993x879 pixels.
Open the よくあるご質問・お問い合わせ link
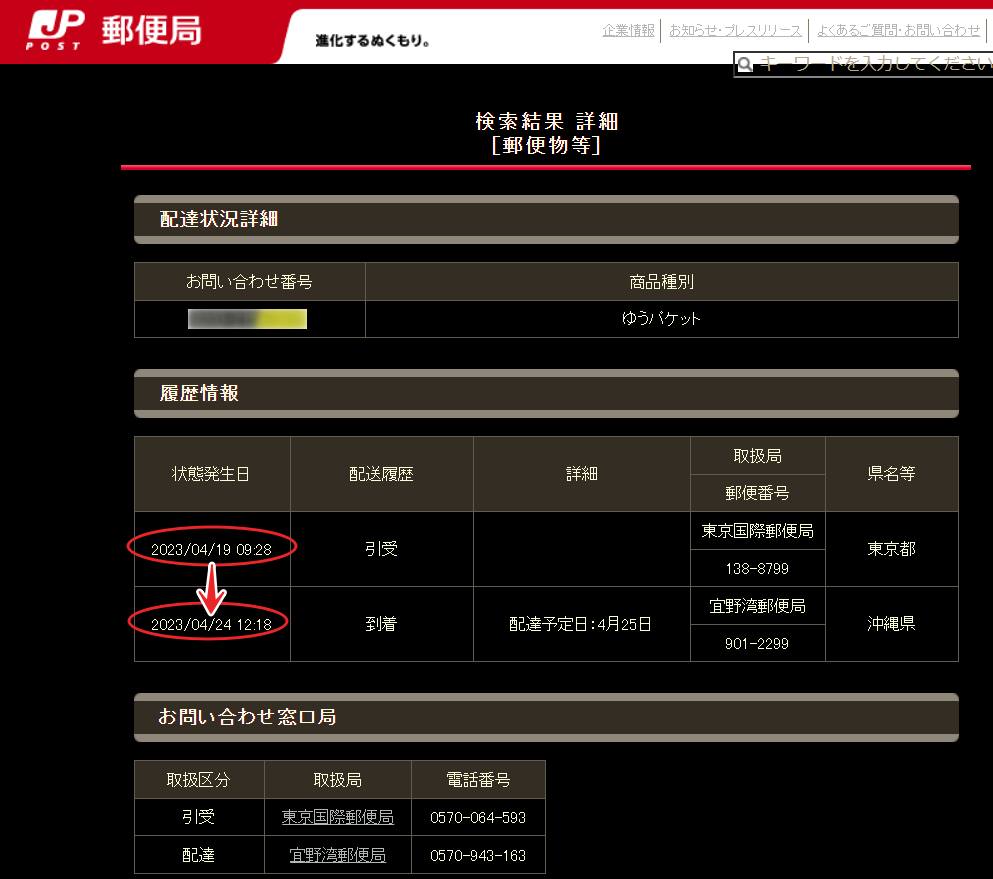point(899,31)
